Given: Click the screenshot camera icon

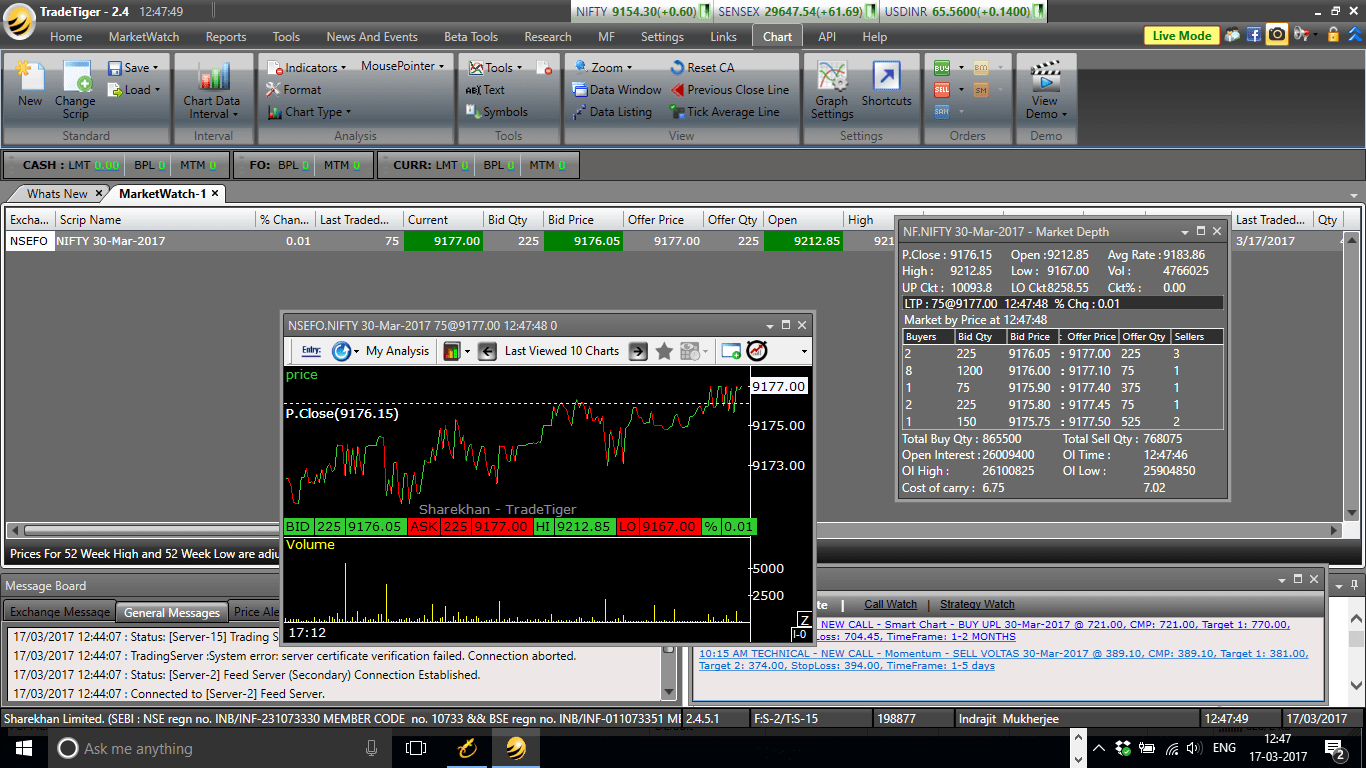Looking at the screenshot, I should click(x=1277, y=35).
